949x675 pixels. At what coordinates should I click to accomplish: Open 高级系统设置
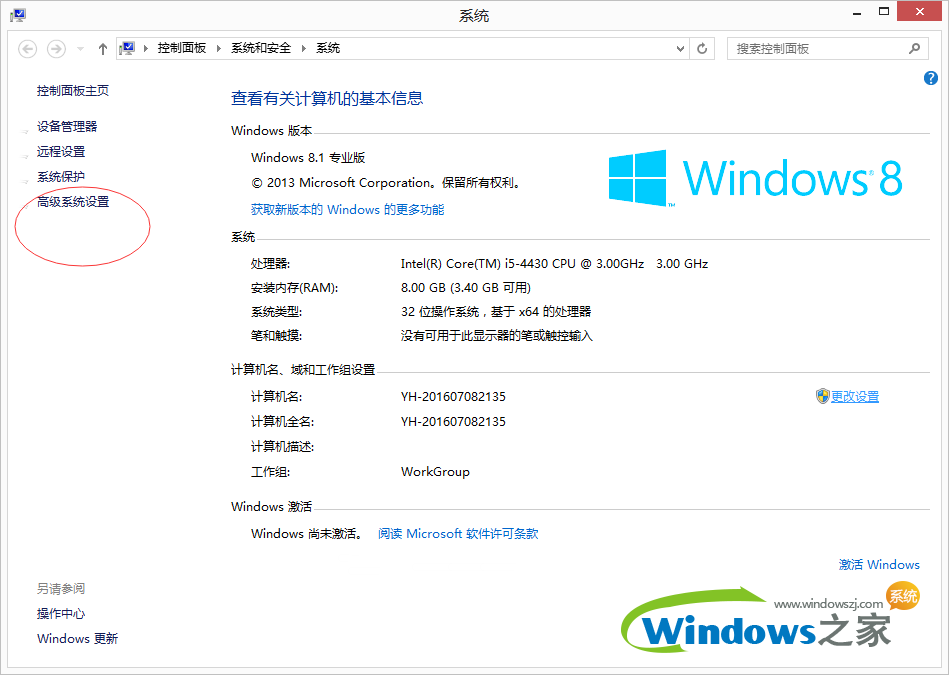(x=73, y=202)
